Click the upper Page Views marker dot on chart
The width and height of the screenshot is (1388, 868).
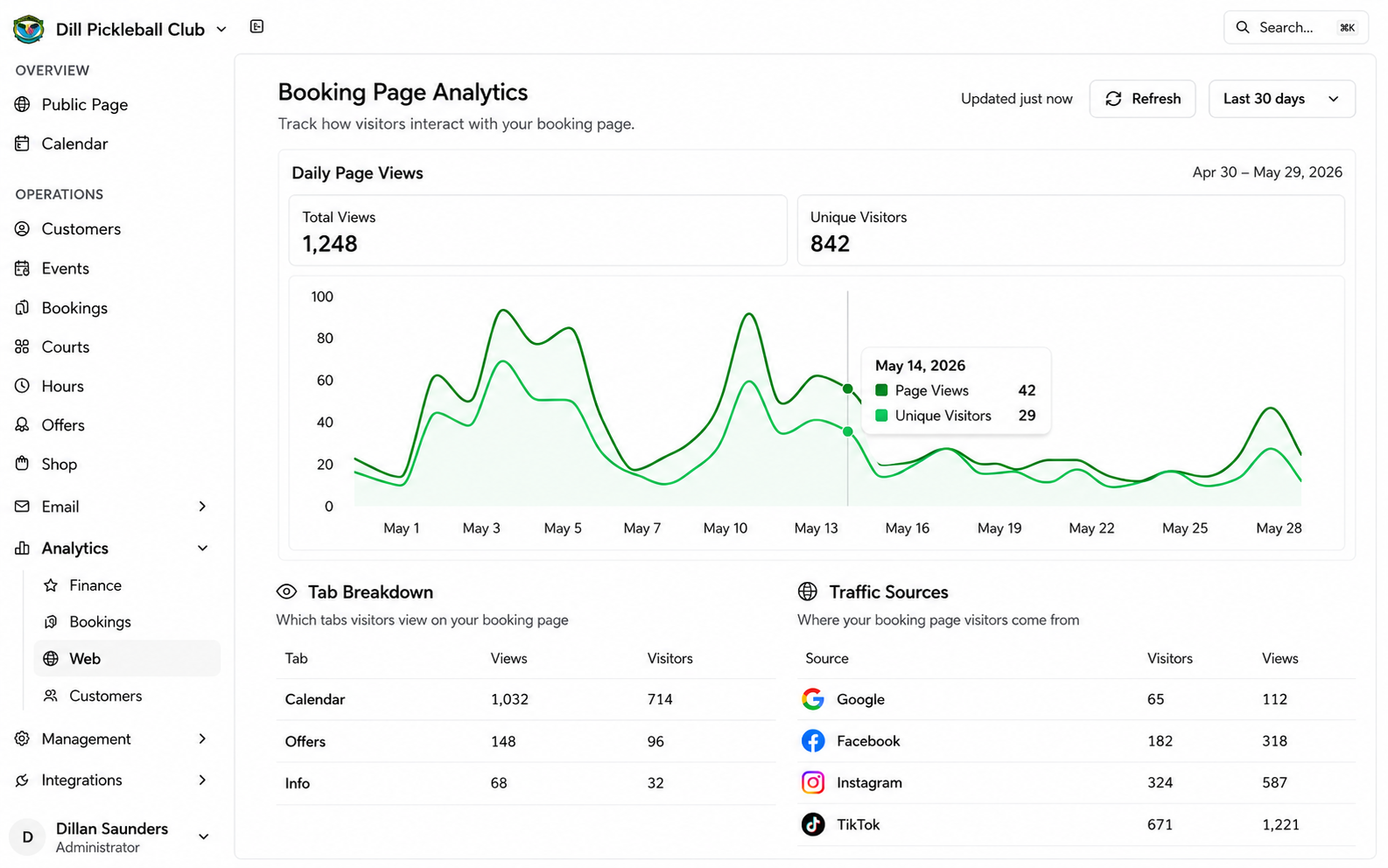pyautogui.click(x=847, y=388)
